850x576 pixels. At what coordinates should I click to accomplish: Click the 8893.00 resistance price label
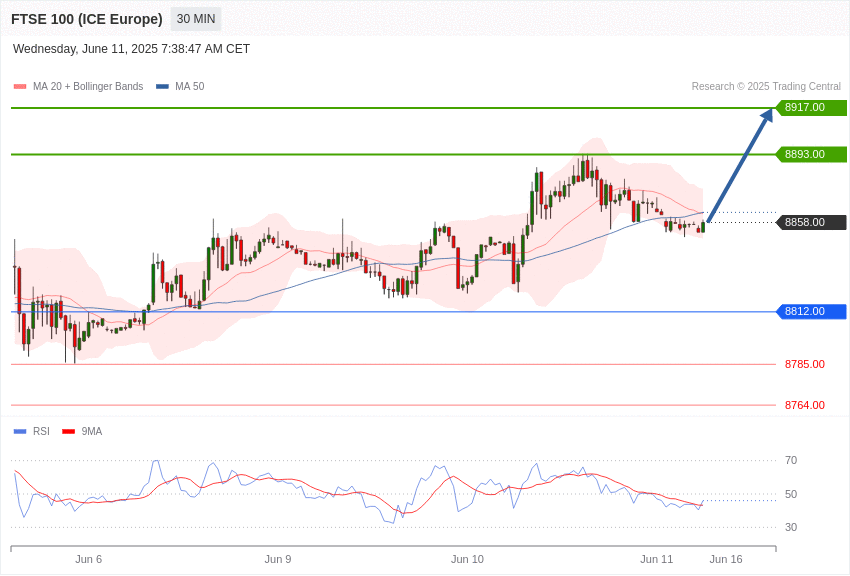pos(812,154)
